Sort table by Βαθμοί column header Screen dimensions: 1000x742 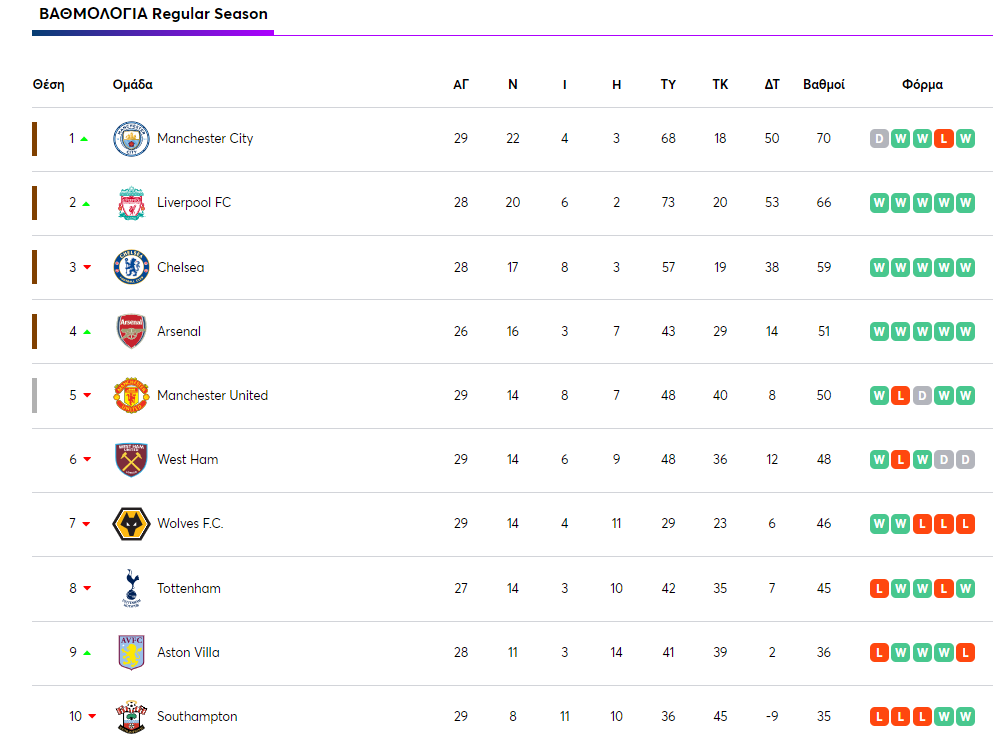point(824,85)
